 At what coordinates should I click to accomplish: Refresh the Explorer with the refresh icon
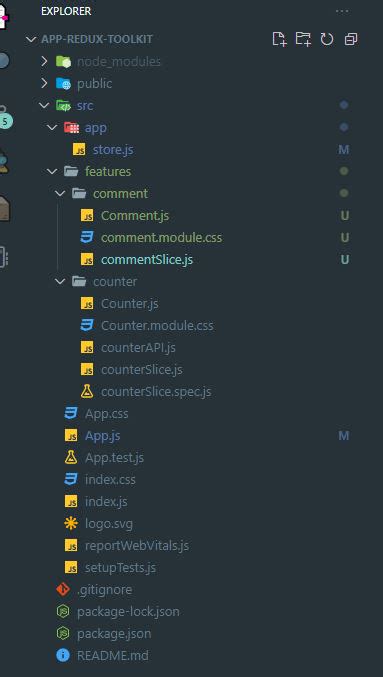pyautogui.click(x=327, y=39)
